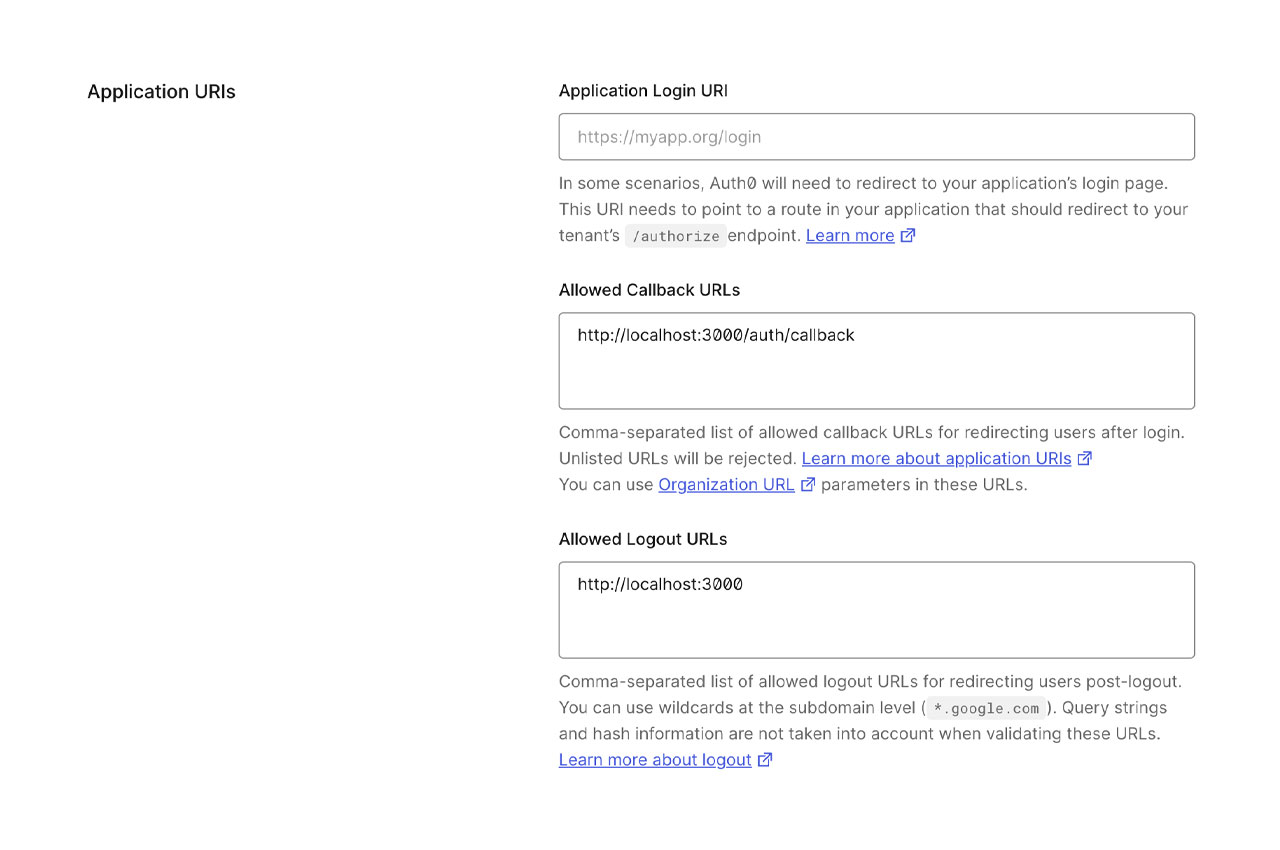
Task: Click the https://myapp.org/login placeholder text
Action: [x=670, y=137]
